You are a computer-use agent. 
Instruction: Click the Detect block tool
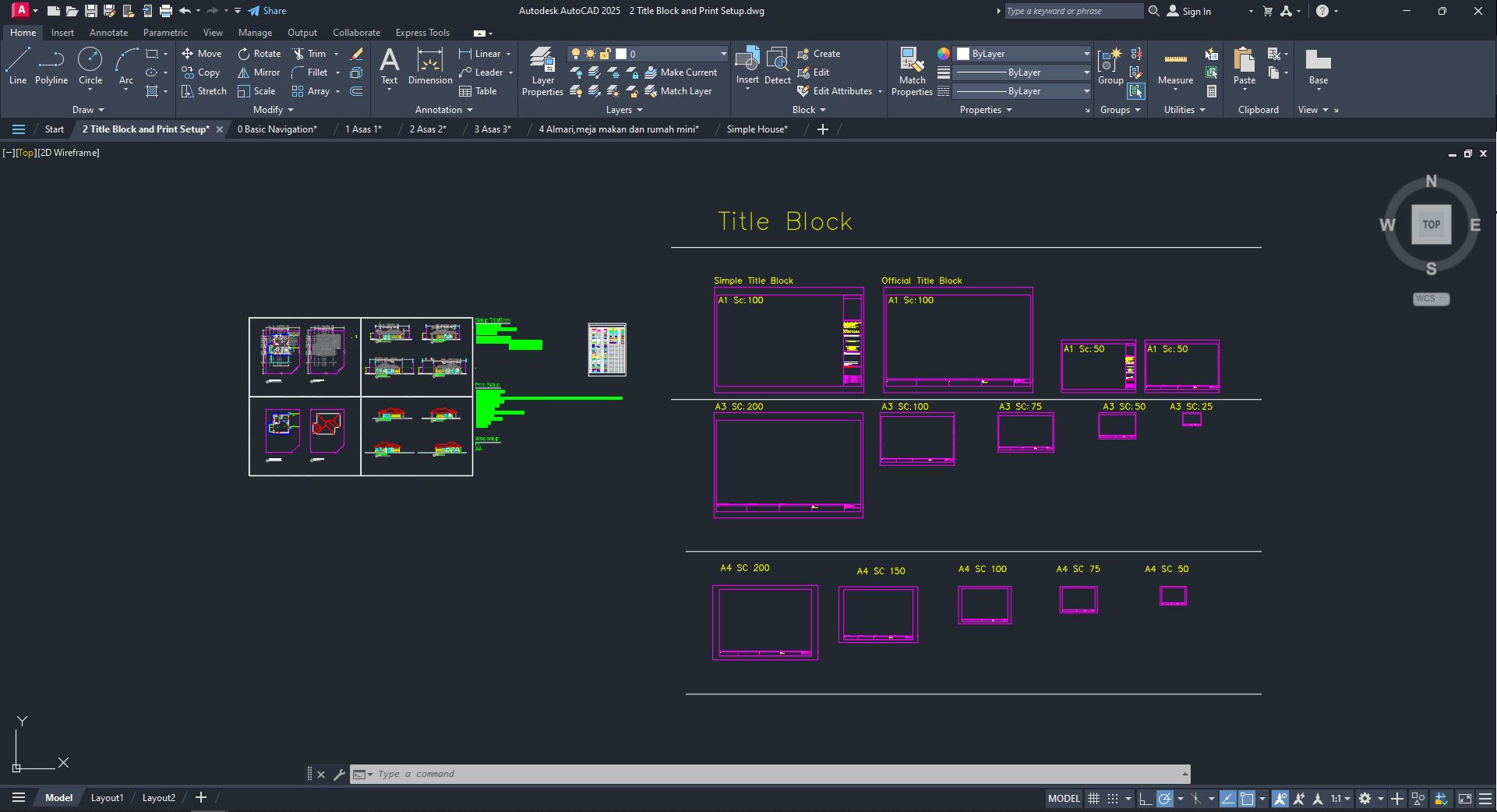(x=777, y=66)
